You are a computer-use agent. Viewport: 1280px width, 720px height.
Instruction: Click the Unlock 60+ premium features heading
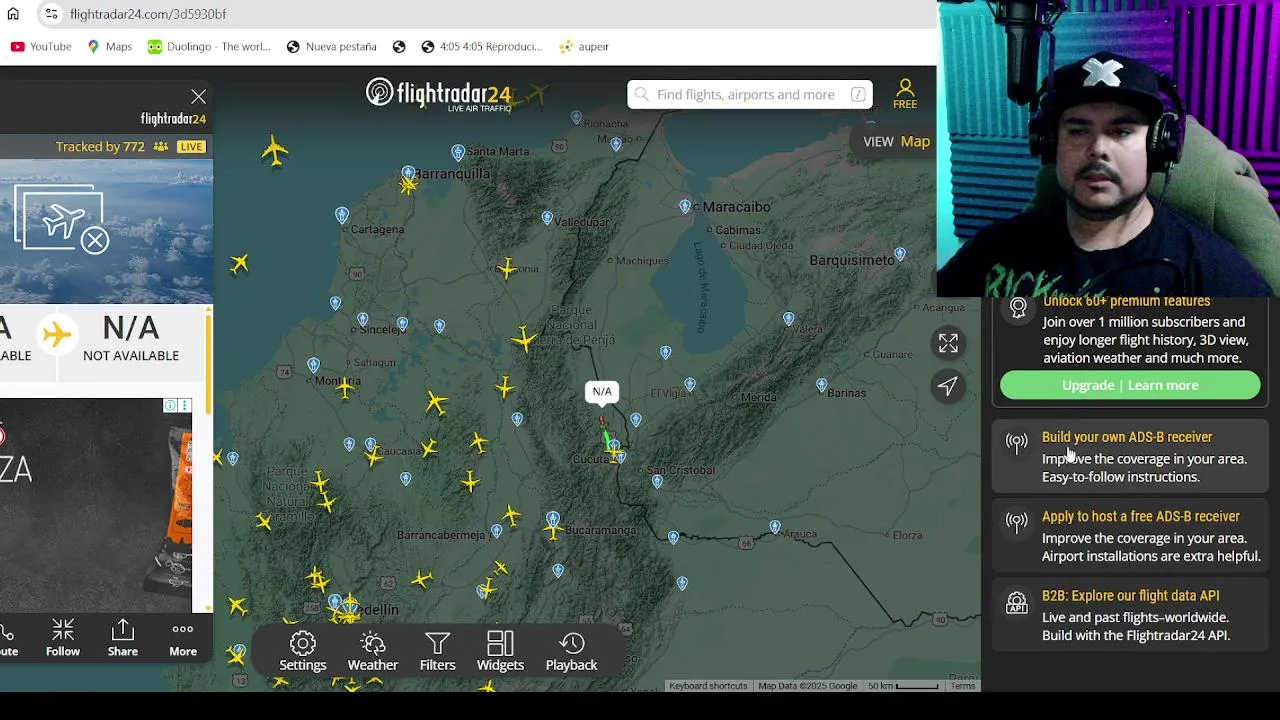pos(1126,301)
